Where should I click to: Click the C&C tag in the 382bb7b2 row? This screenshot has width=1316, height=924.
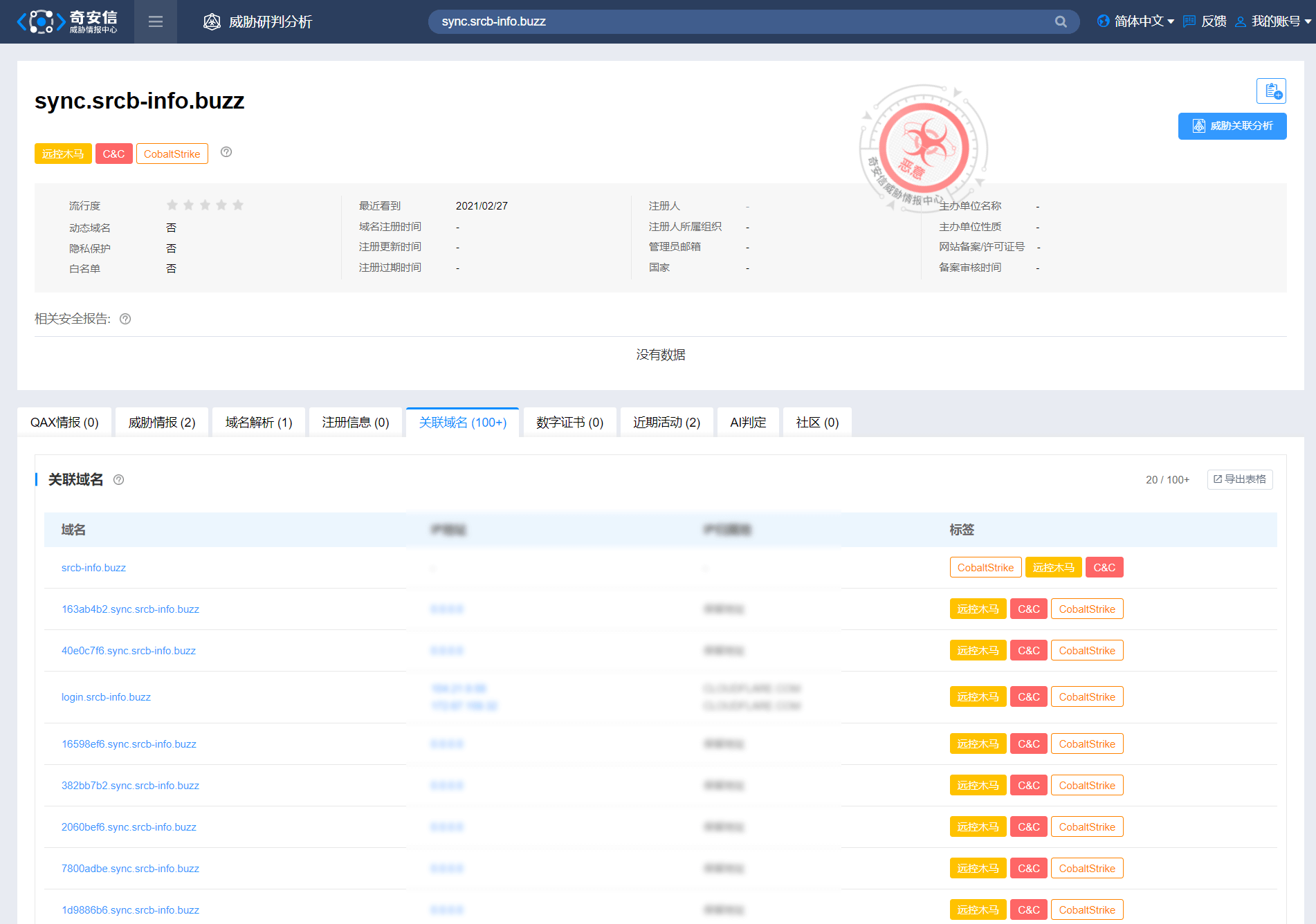point(1029,785)
